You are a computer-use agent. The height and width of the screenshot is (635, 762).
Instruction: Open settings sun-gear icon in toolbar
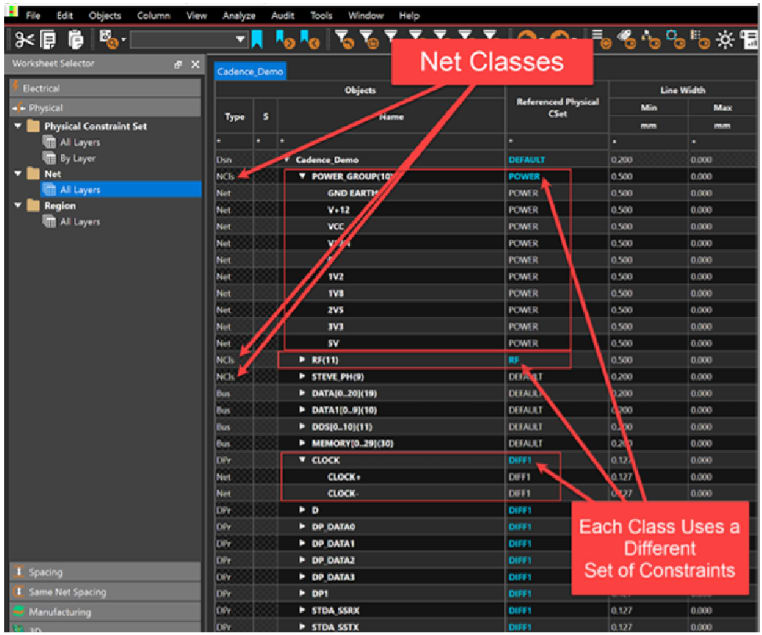pyautogui.click(x=725, y=40)
